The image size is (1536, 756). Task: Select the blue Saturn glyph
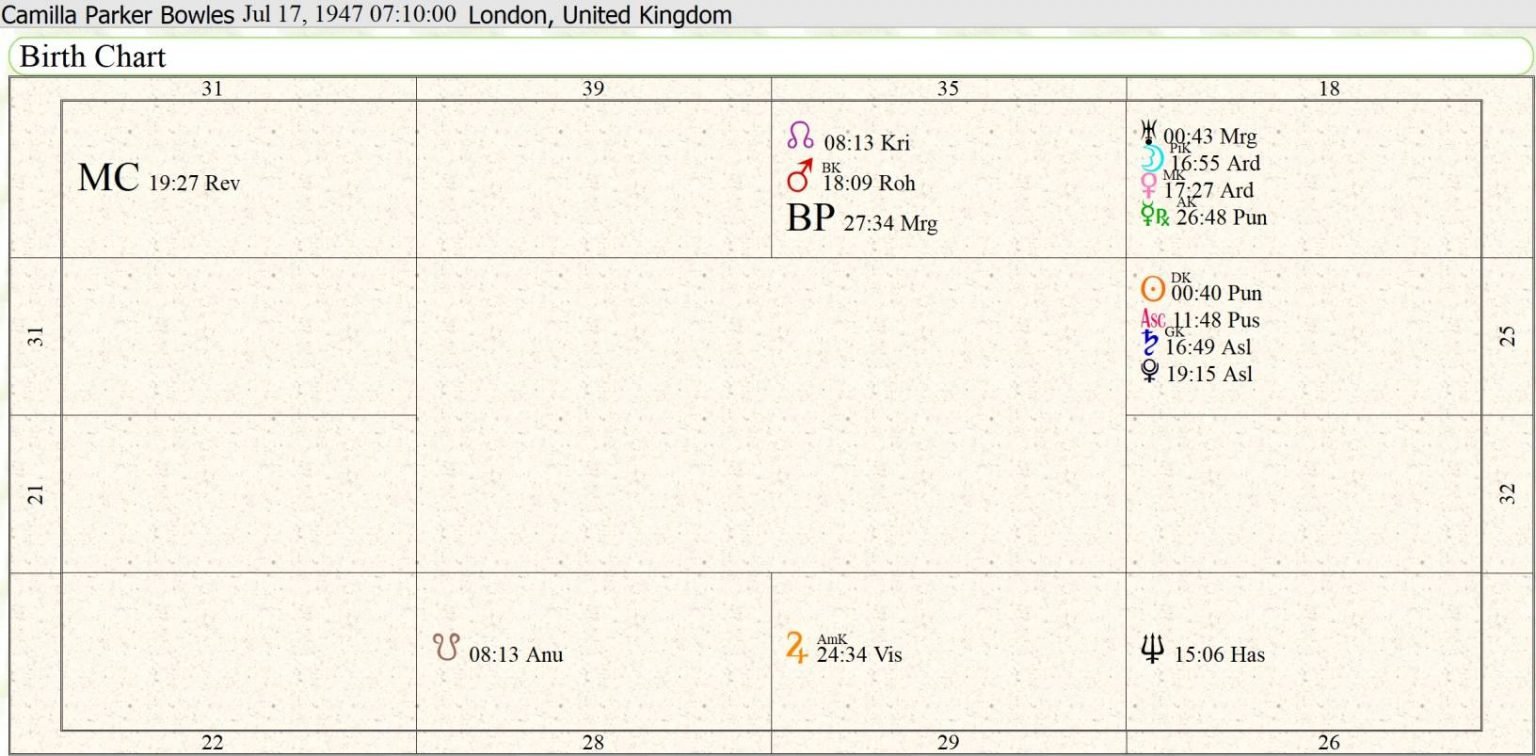(1150, 344)
